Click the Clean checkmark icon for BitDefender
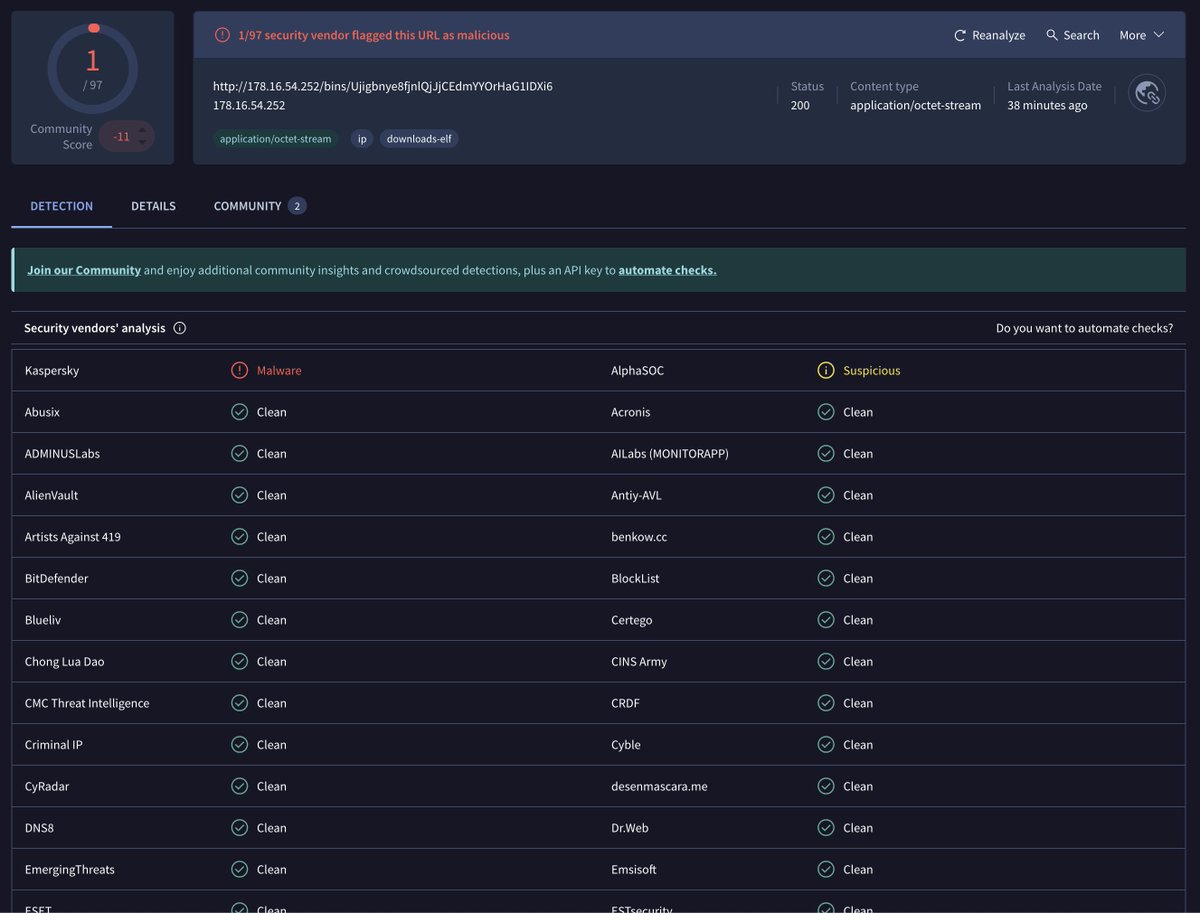1200x913 pixels. pyautogui.click(x=239, y=578)
